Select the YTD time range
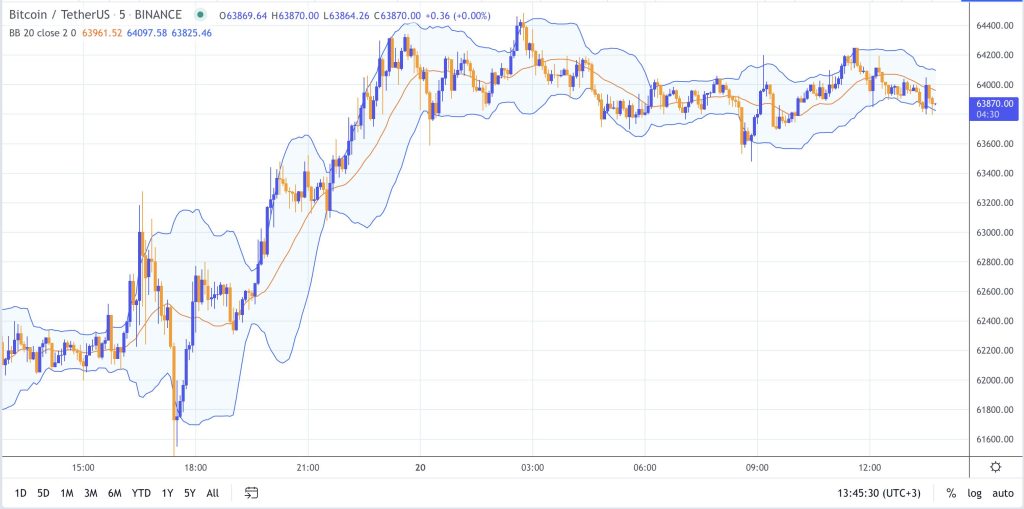This screenshot has width=1024, height=509. point(141,493)
